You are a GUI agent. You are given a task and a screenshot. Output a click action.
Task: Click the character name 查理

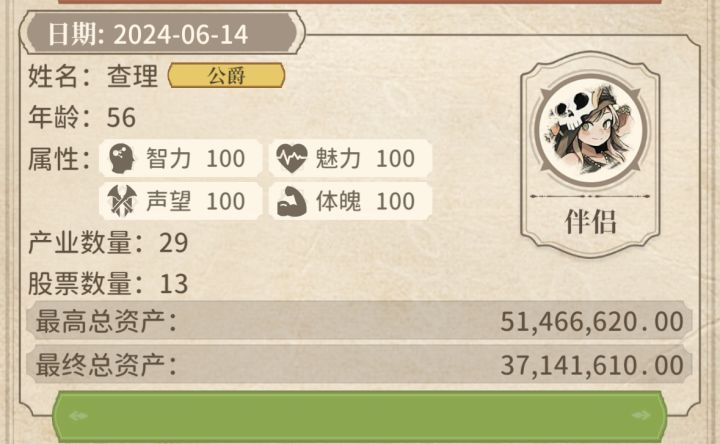coord(132,76)
